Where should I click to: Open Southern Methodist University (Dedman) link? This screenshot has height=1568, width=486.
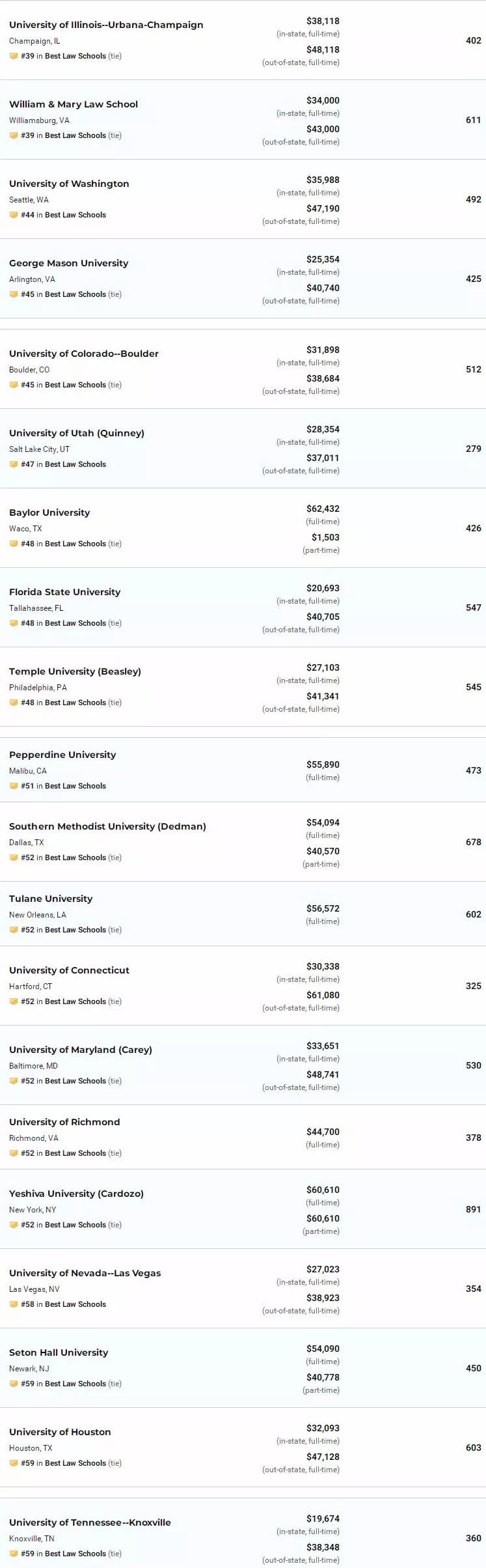pyautogui.click(x=107, y=826)
